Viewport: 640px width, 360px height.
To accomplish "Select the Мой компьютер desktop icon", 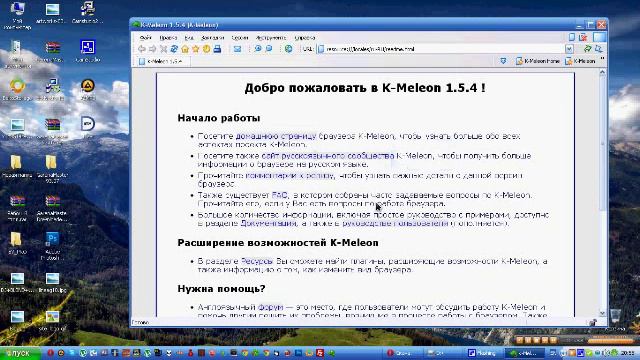I will click(x=17, y=16).
